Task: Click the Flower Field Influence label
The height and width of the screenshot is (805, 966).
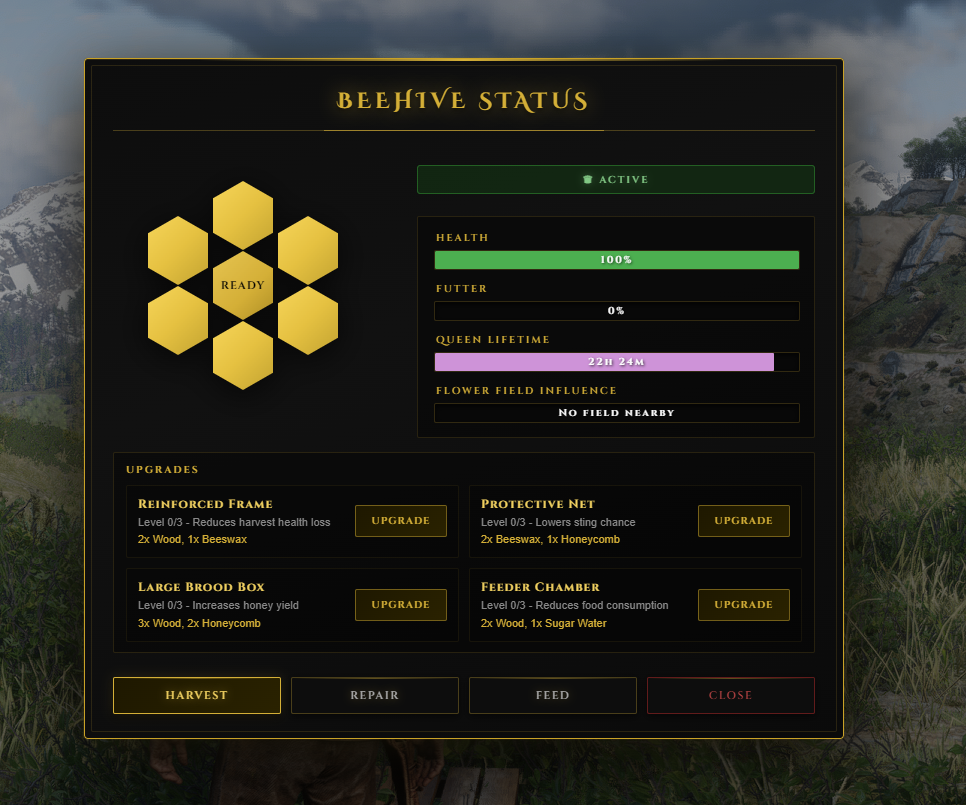Action: 526,390
